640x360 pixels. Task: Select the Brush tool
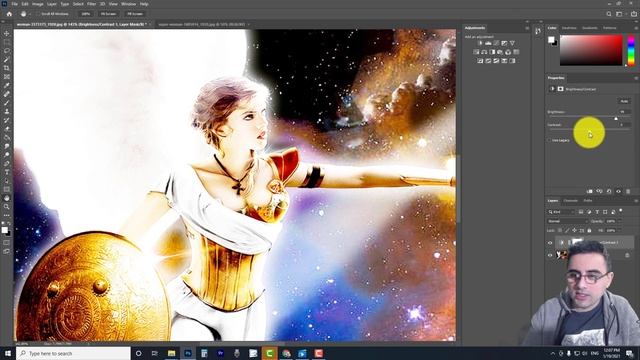coord(7,102)
